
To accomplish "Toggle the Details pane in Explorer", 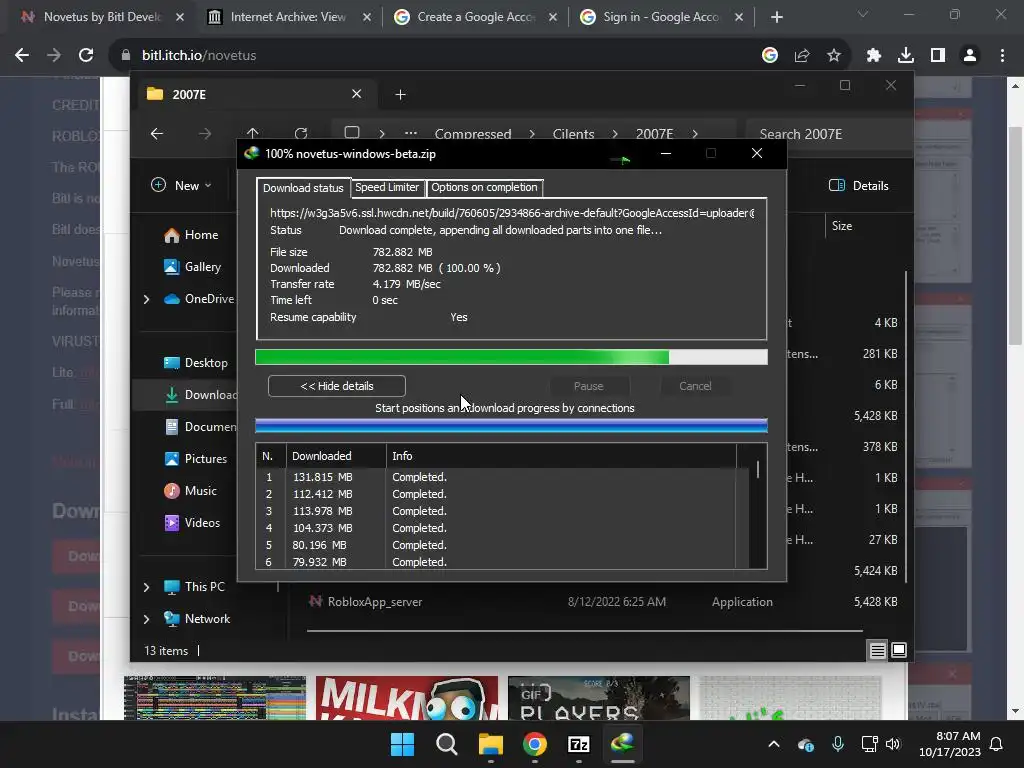I will [859, 185].
